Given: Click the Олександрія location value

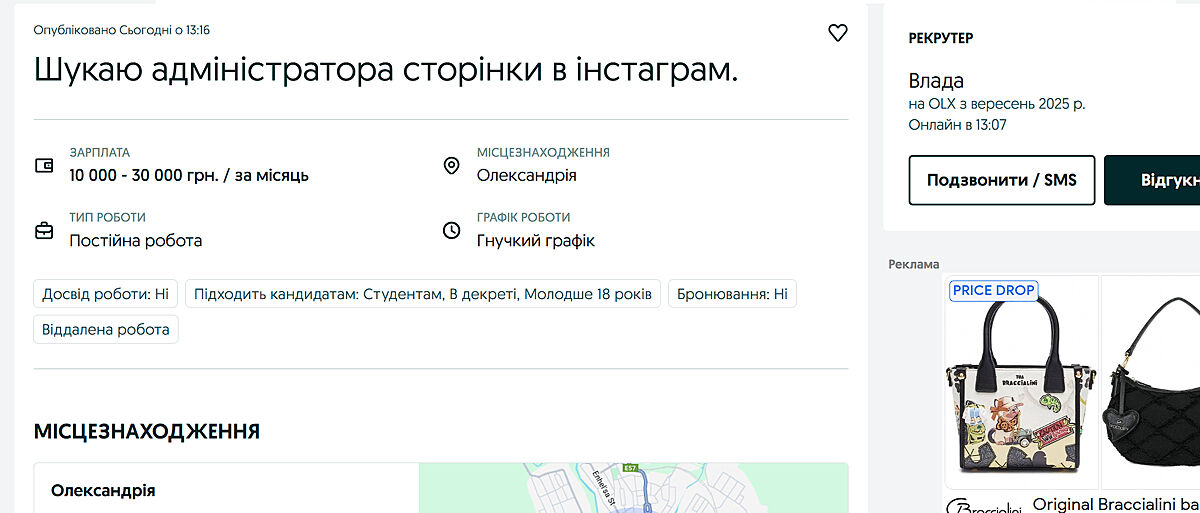Looking at the screenshot, I should (x=526, y=176).
